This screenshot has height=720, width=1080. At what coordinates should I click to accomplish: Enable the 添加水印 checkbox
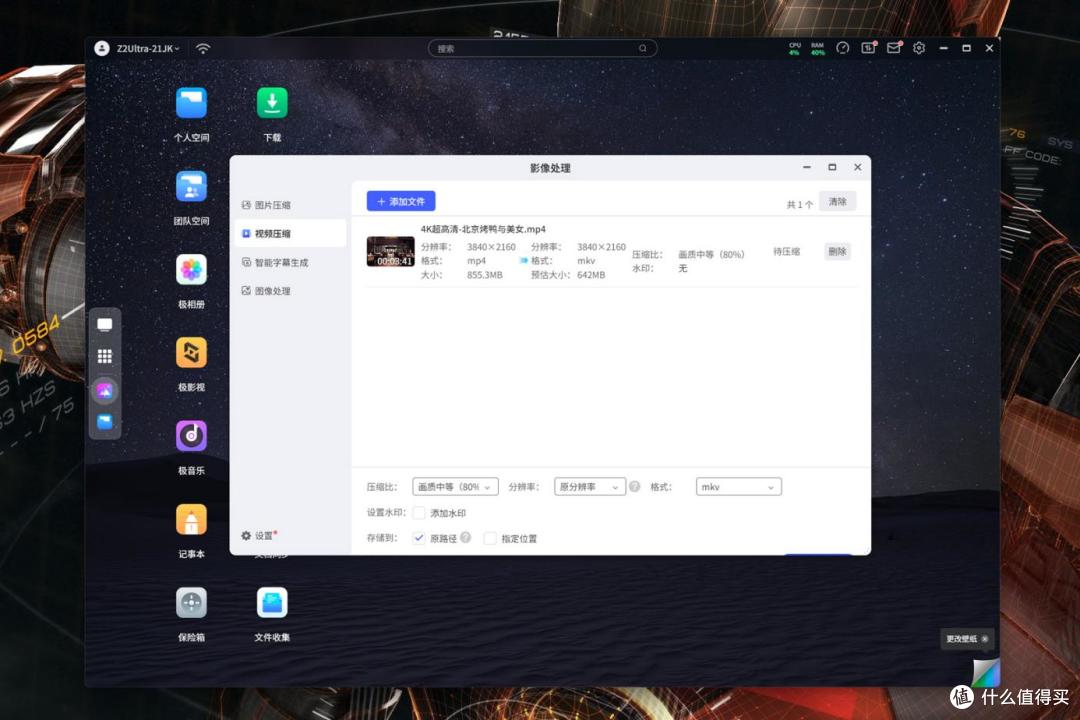(419, 513)
